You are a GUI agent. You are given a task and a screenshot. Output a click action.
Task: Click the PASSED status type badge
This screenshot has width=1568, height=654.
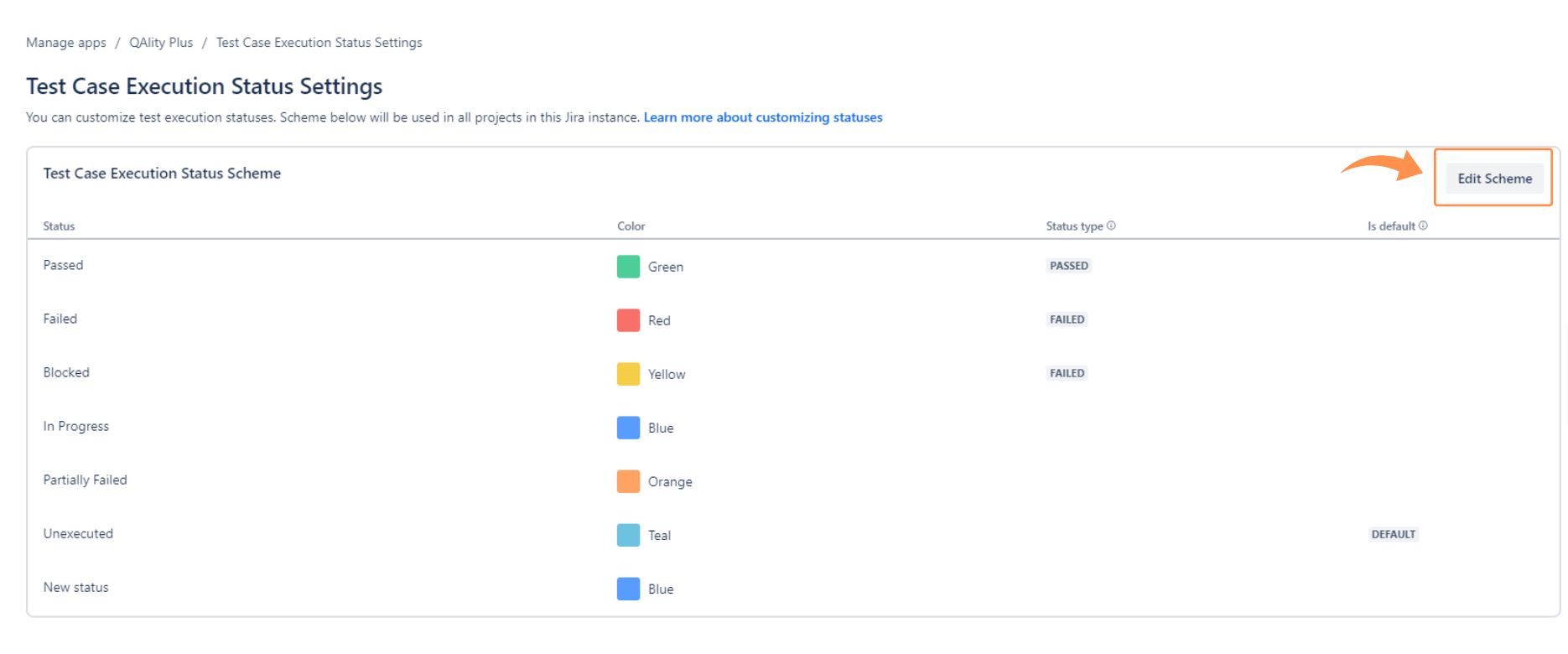pos(1069,266)
